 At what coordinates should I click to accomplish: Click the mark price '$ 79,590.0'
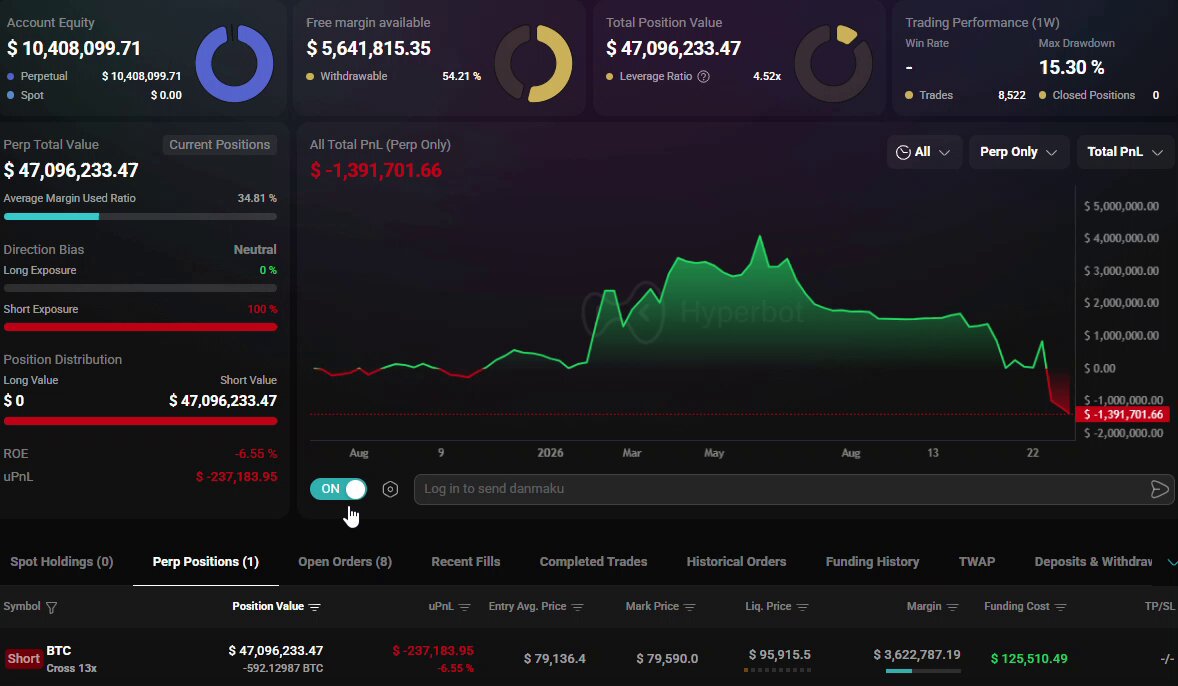click(667, 659)
